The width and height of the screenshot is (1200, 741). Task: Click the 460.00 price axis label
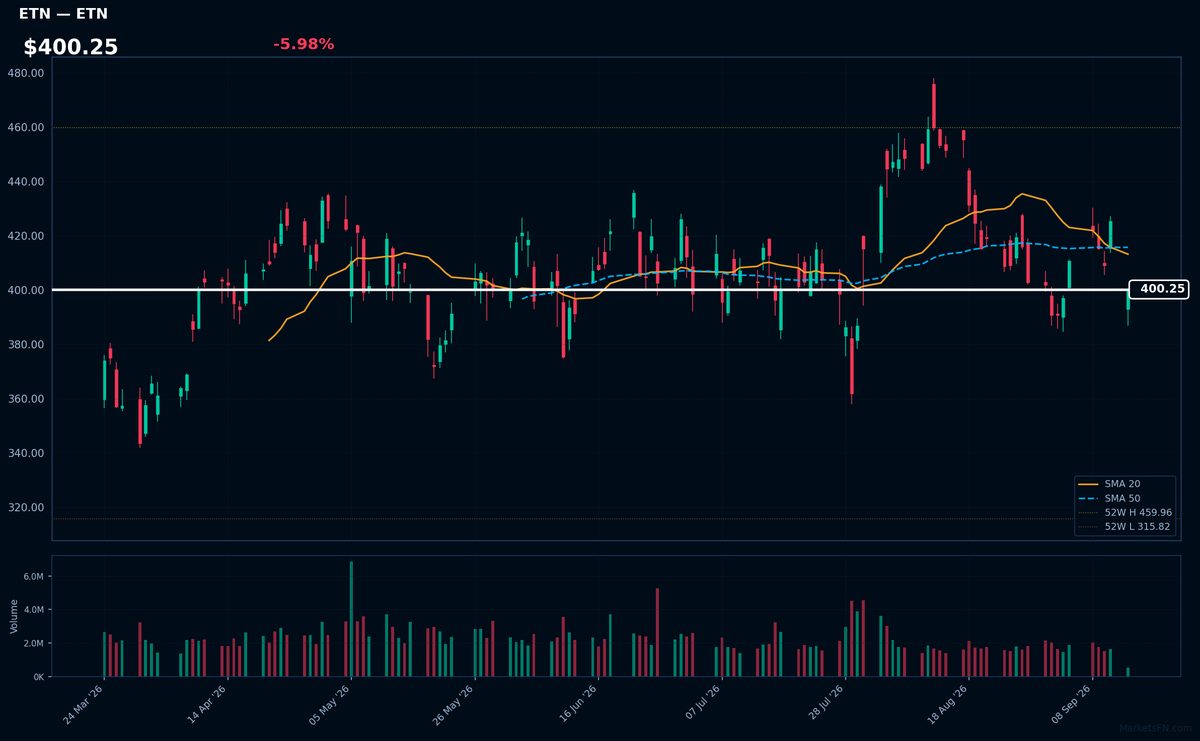tap(25, 128)
